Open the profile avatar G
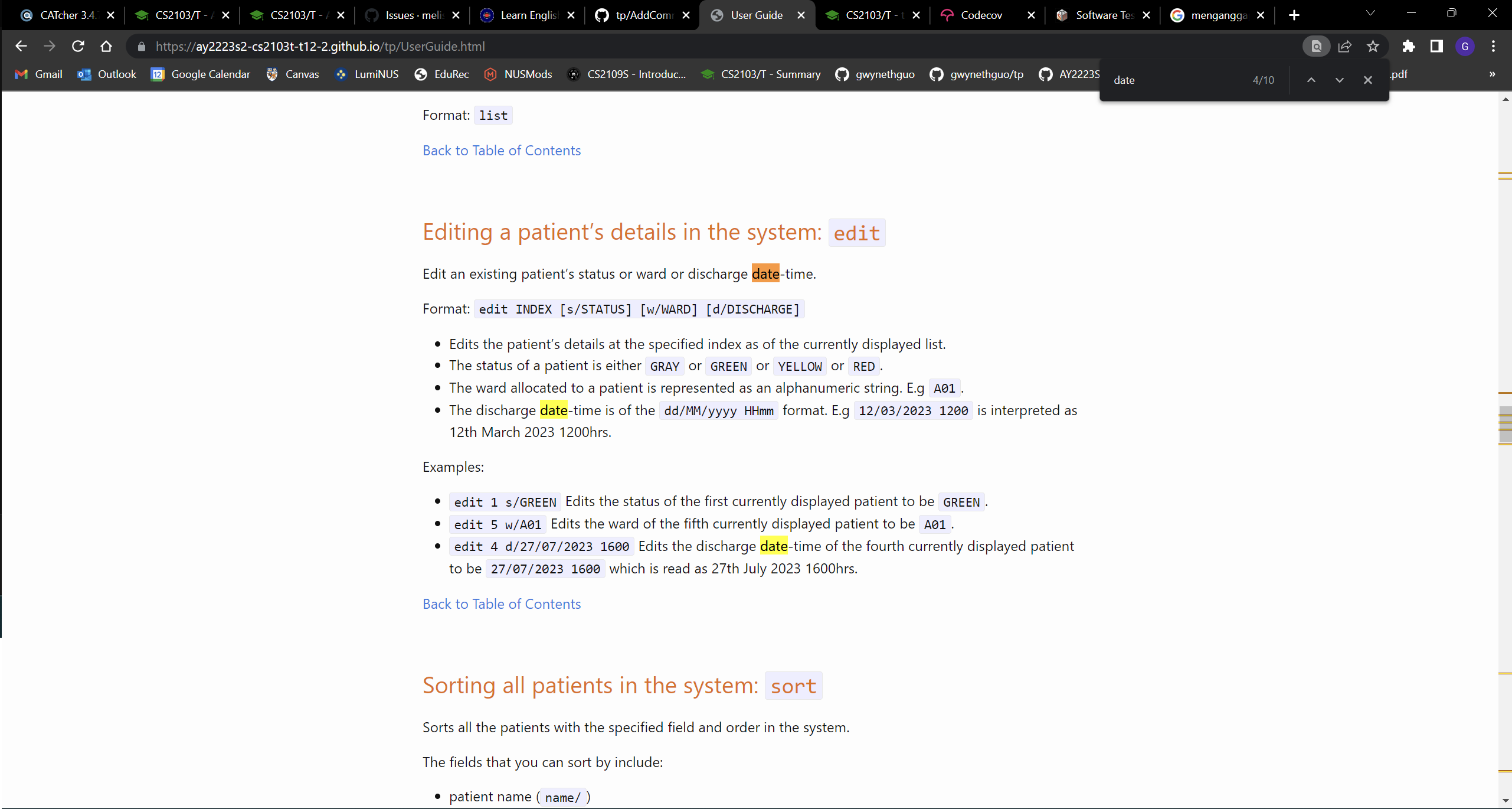1512x809 pixels. point(1465,46)
